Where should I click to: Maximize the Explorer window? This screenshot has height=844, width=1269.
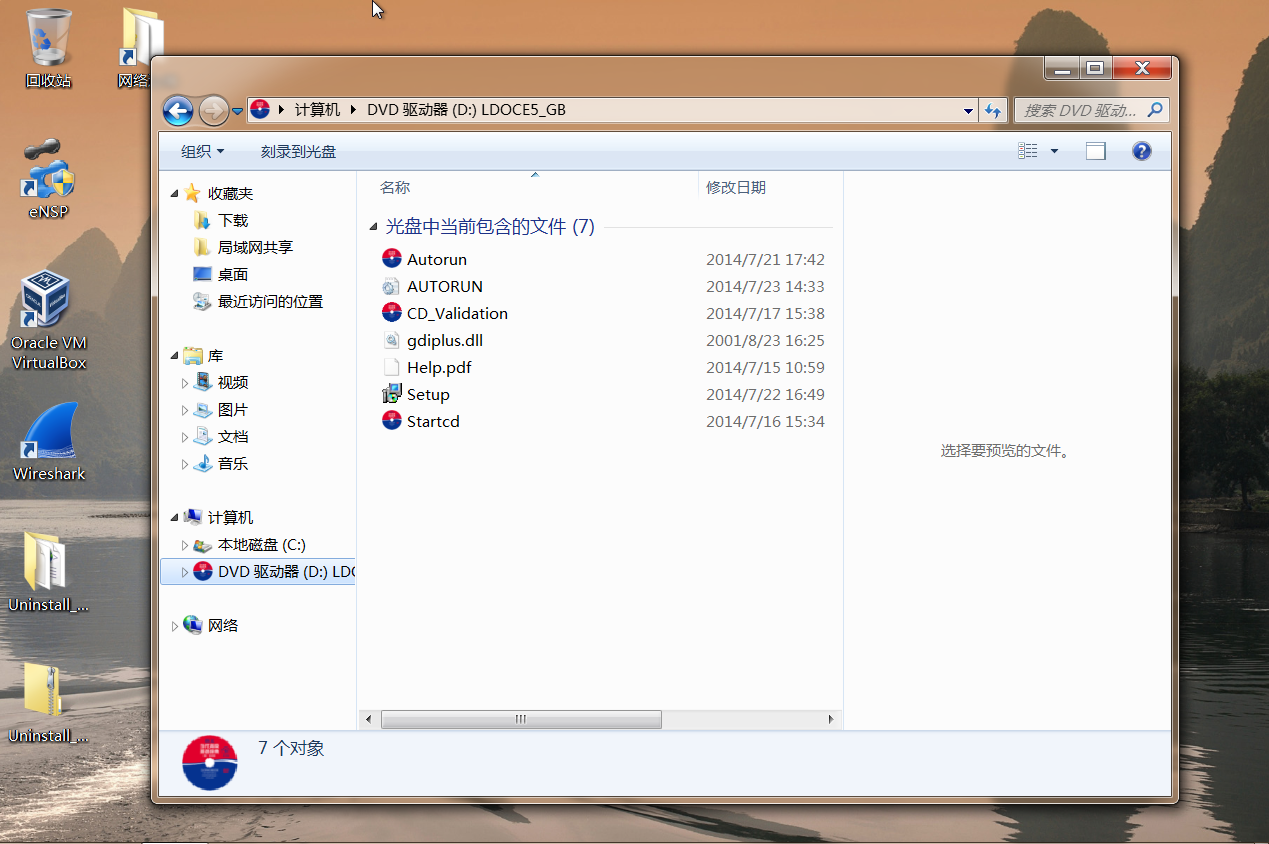click(1095, 69)
